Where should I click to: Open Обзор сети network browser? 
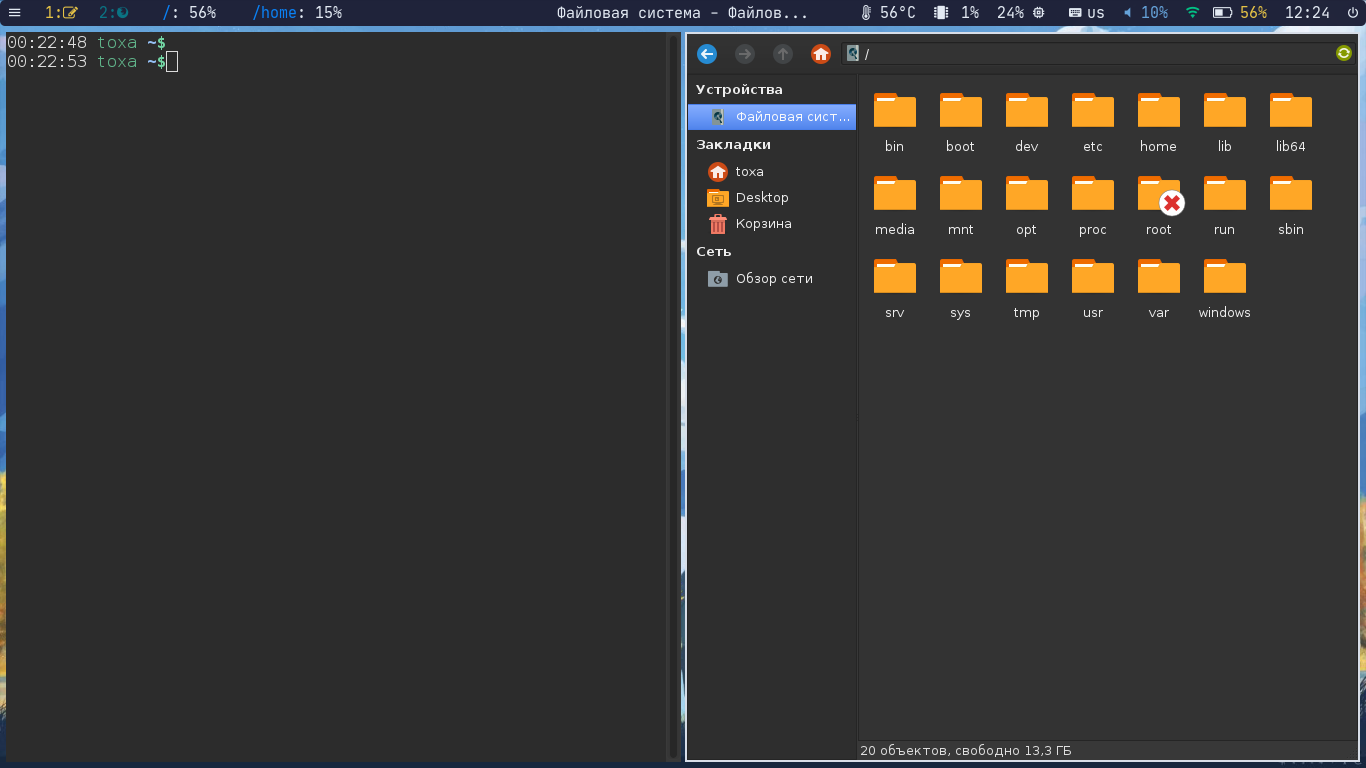point(772,279)
